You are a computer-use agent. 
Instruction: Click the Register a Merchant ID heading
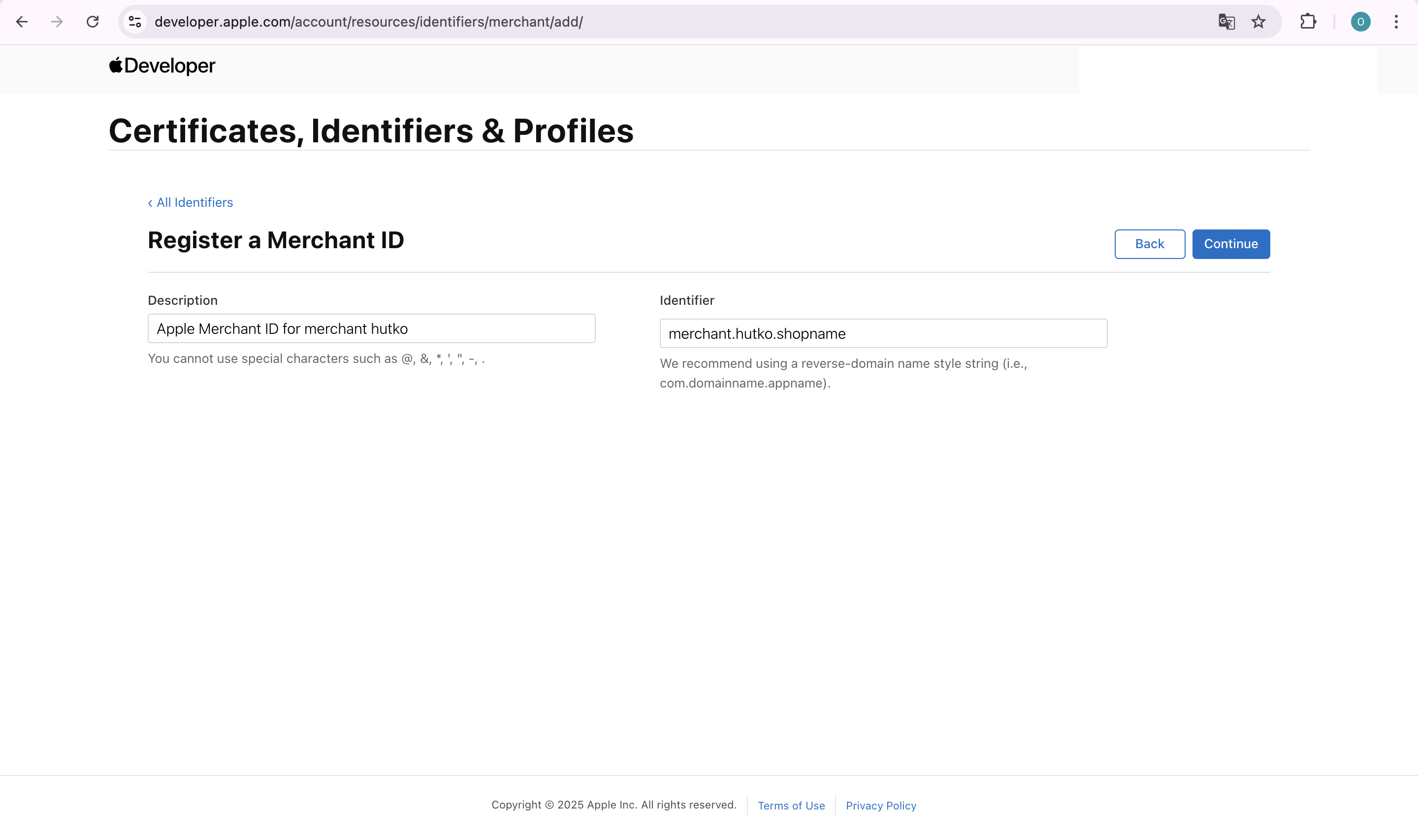click(x=276, y=241)
